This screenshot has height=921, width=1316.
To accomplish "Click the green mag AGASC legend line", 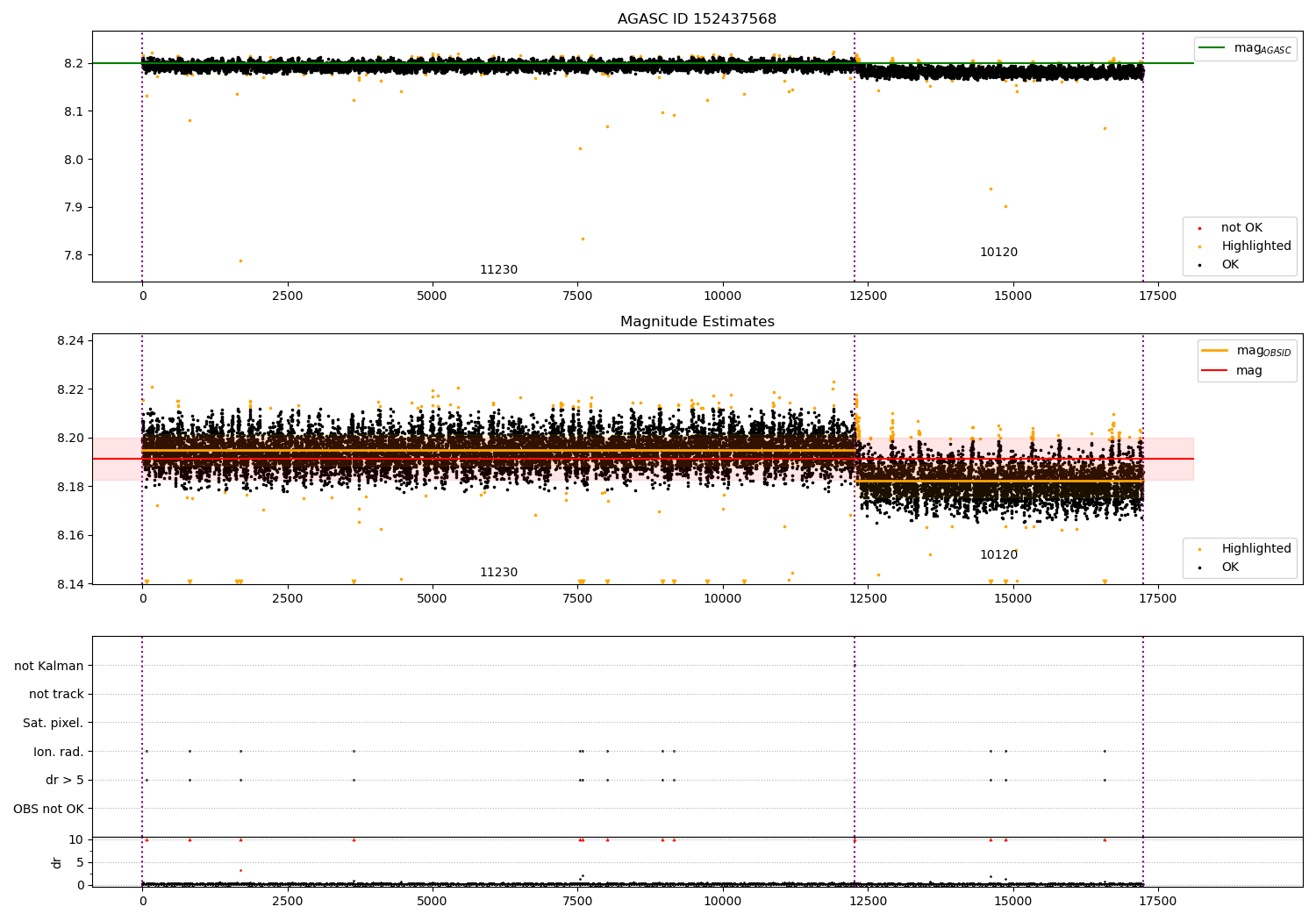I will [1212, 48].
